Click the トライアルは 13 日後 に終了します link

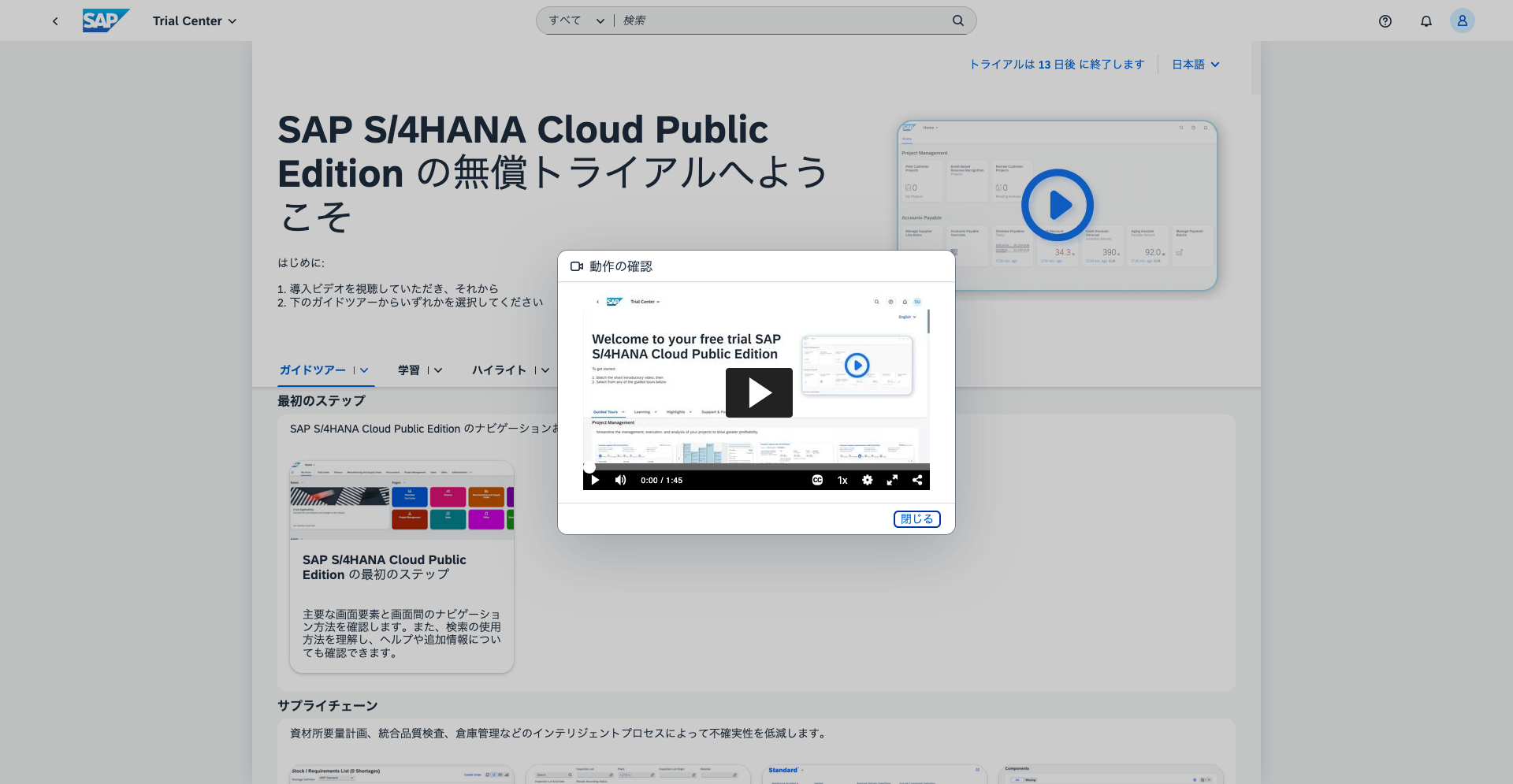[1057, 65]
